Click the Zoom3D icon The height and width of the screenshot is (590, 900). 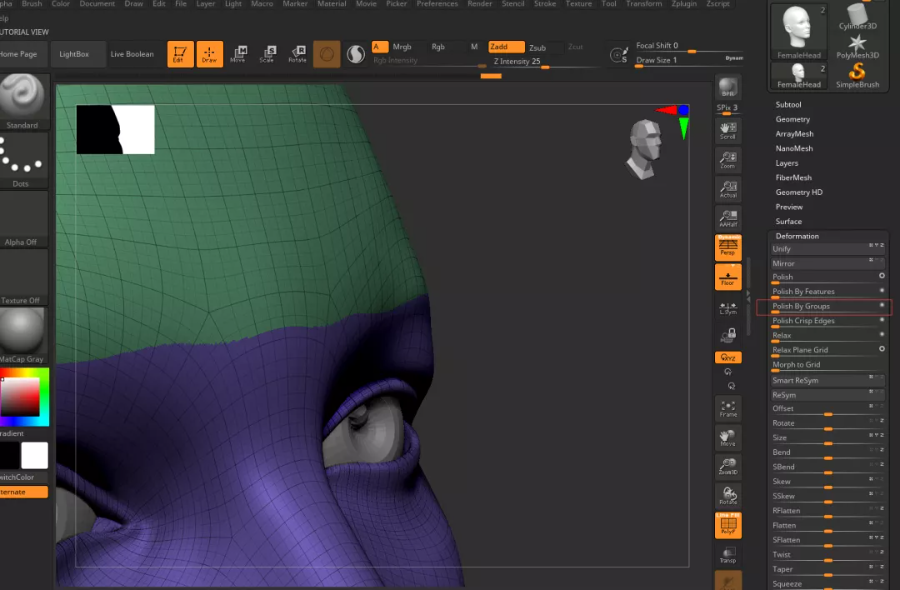(x=728, y=467)
